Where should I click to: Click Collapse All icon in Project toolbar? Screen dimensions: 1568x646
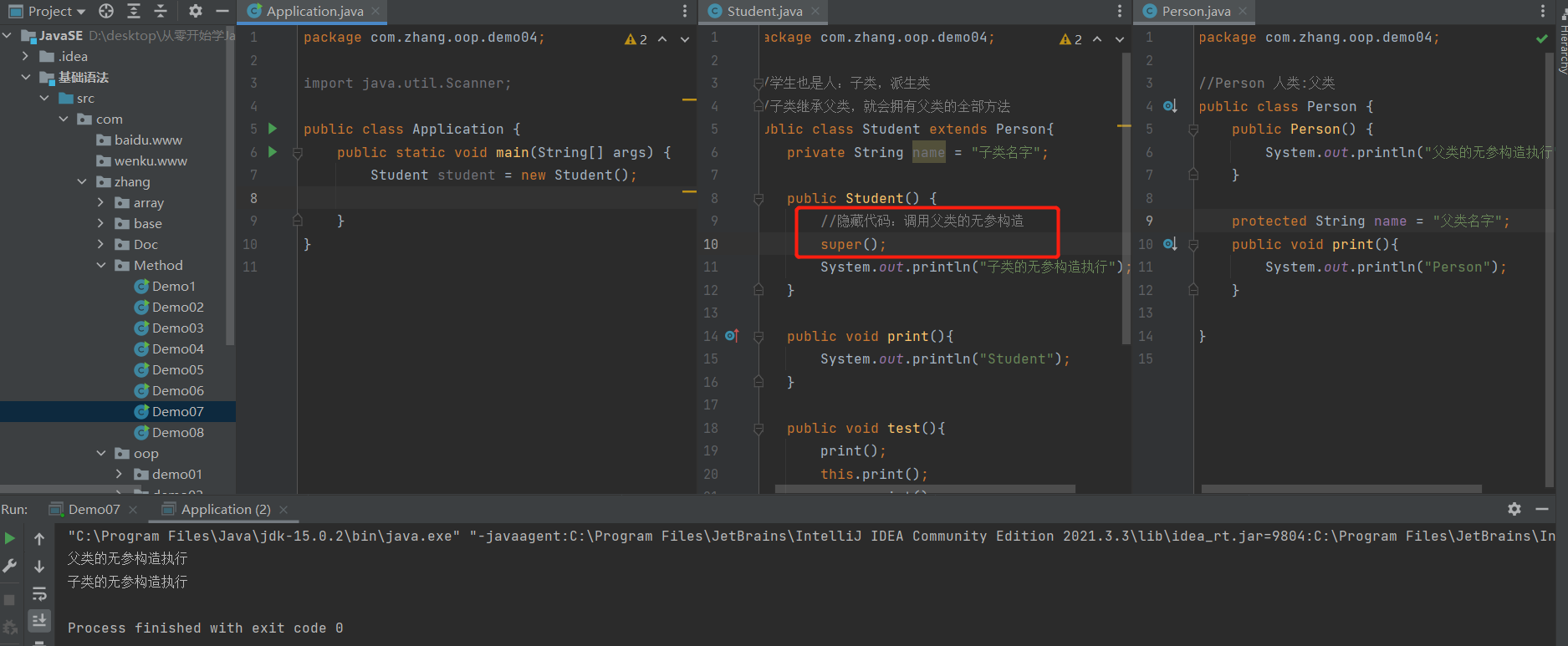point(161,11)
